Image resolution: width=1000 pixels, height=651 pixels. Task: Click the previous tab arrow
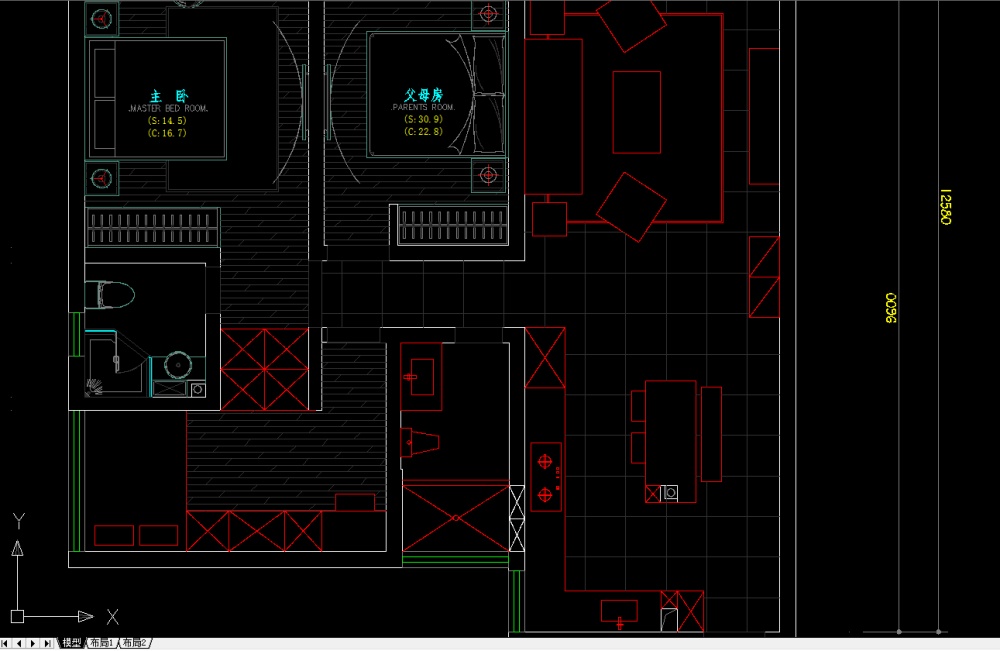point(20,643)
